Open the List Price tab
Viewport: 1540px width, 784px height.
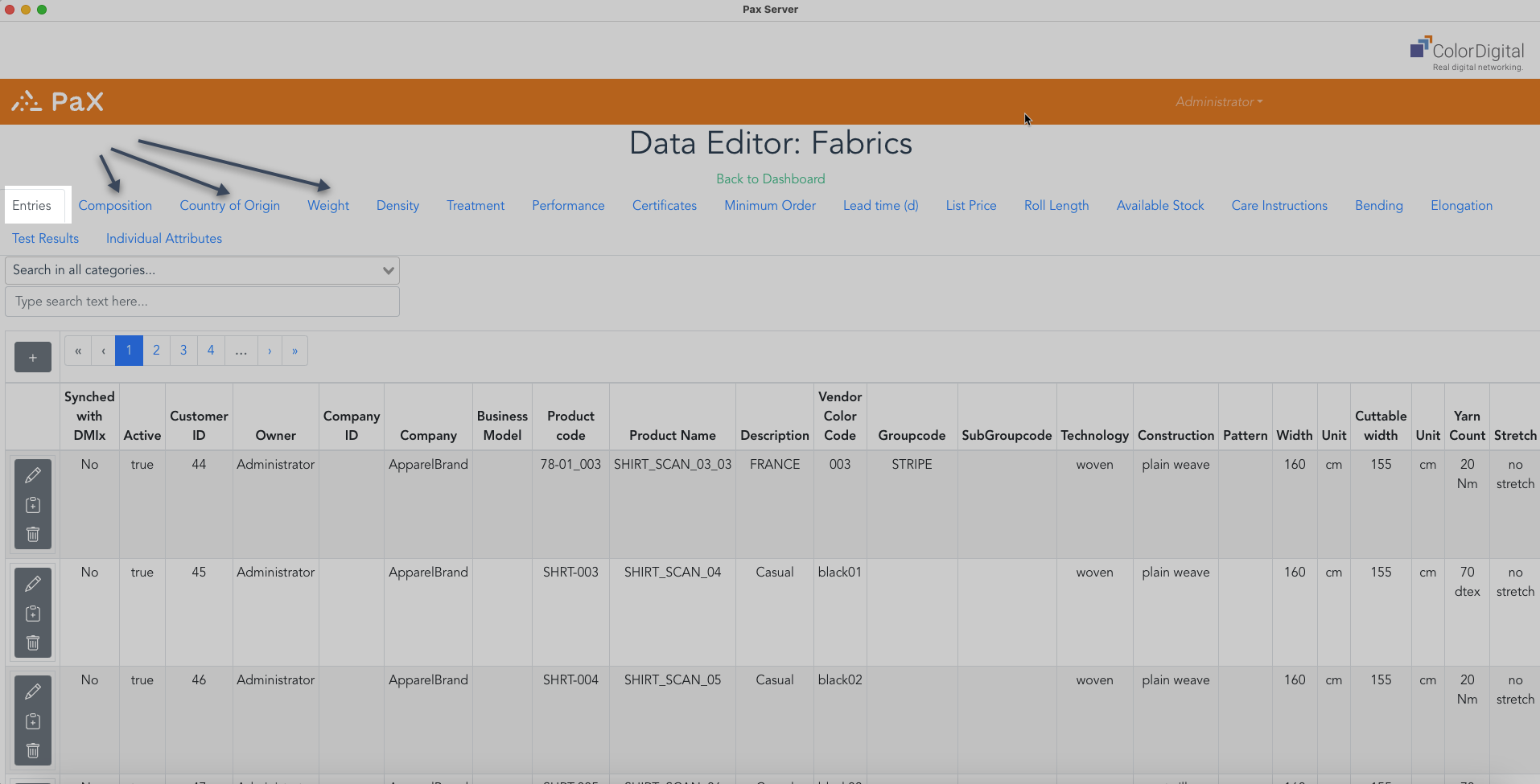tap(971, 206)
